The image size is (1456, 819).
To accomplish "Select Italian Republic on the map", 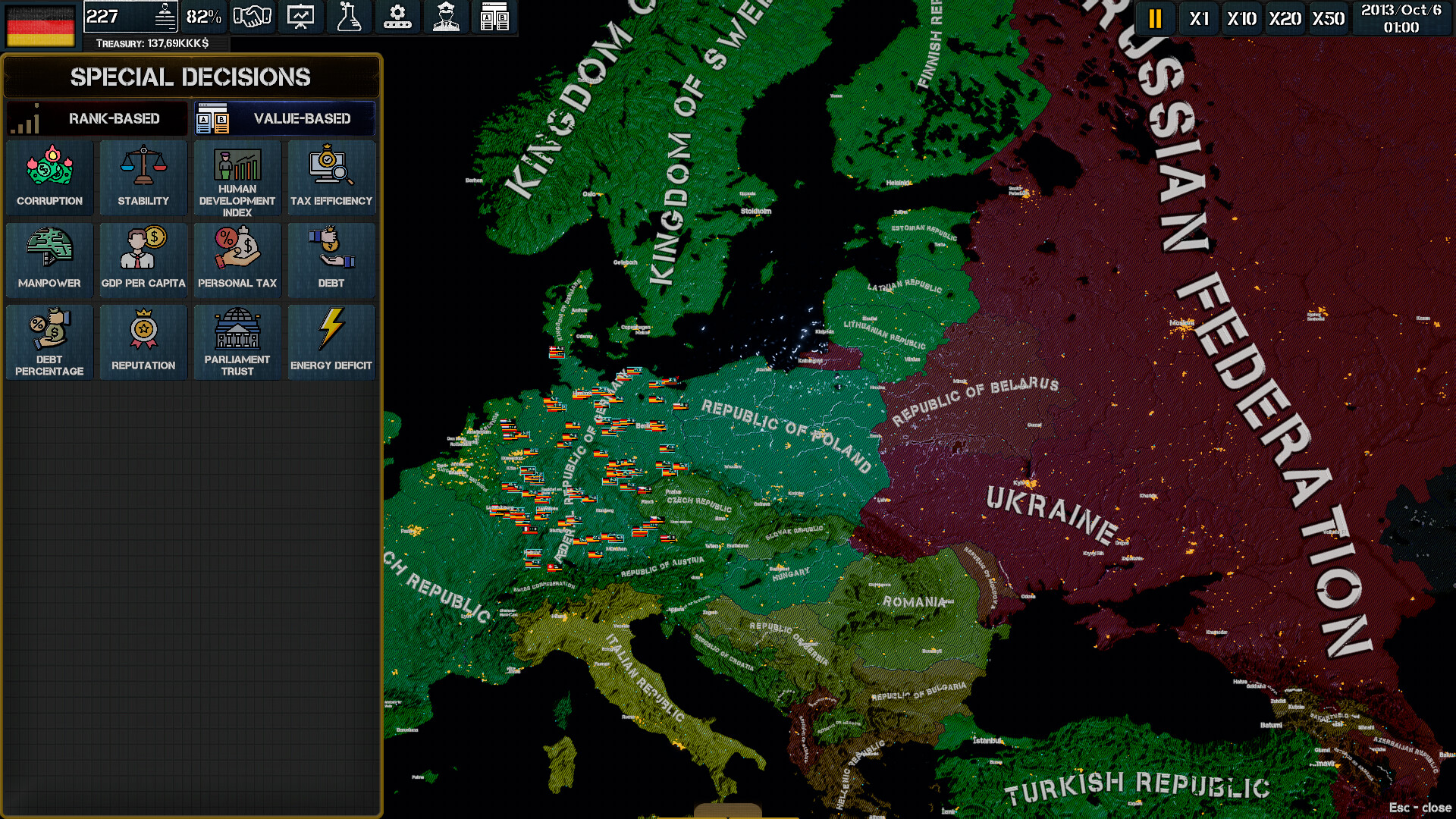I will 645,677.
